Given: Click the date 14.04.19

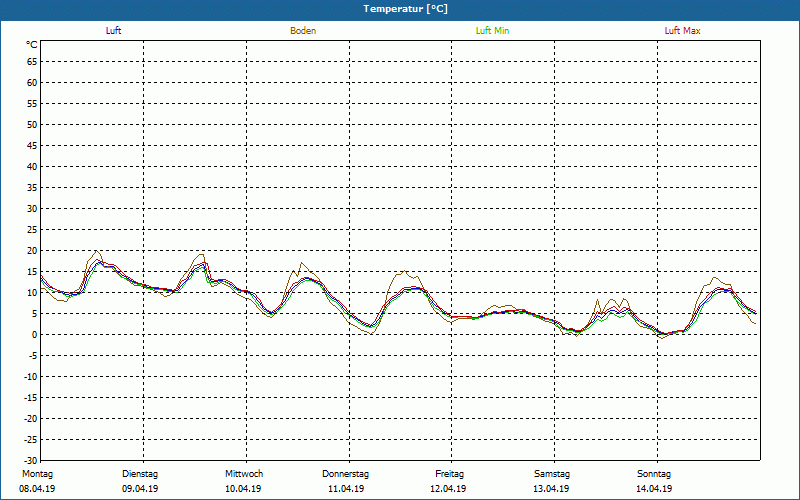Looking at the screenshot, I should pos(654,489).
